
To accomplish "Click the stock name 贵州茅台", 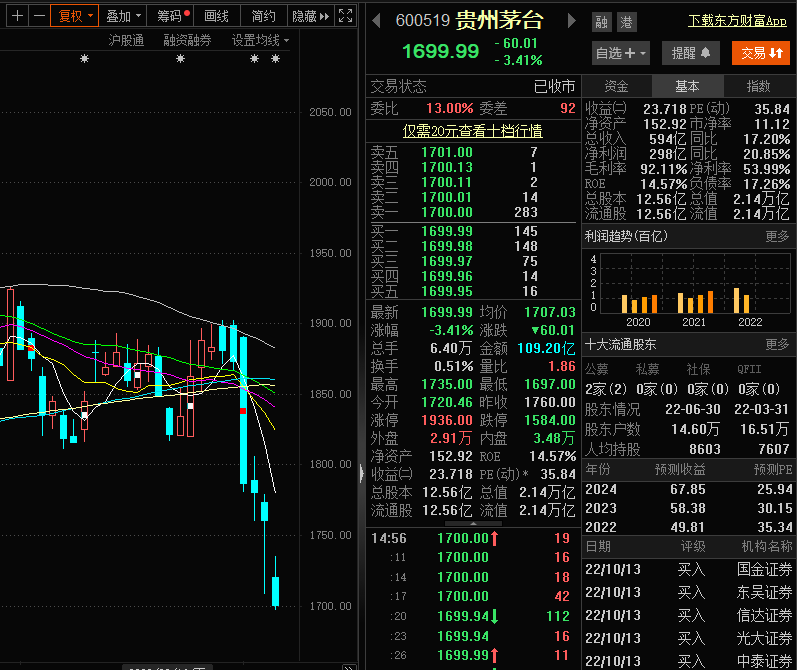I will (x=499, y=21).
